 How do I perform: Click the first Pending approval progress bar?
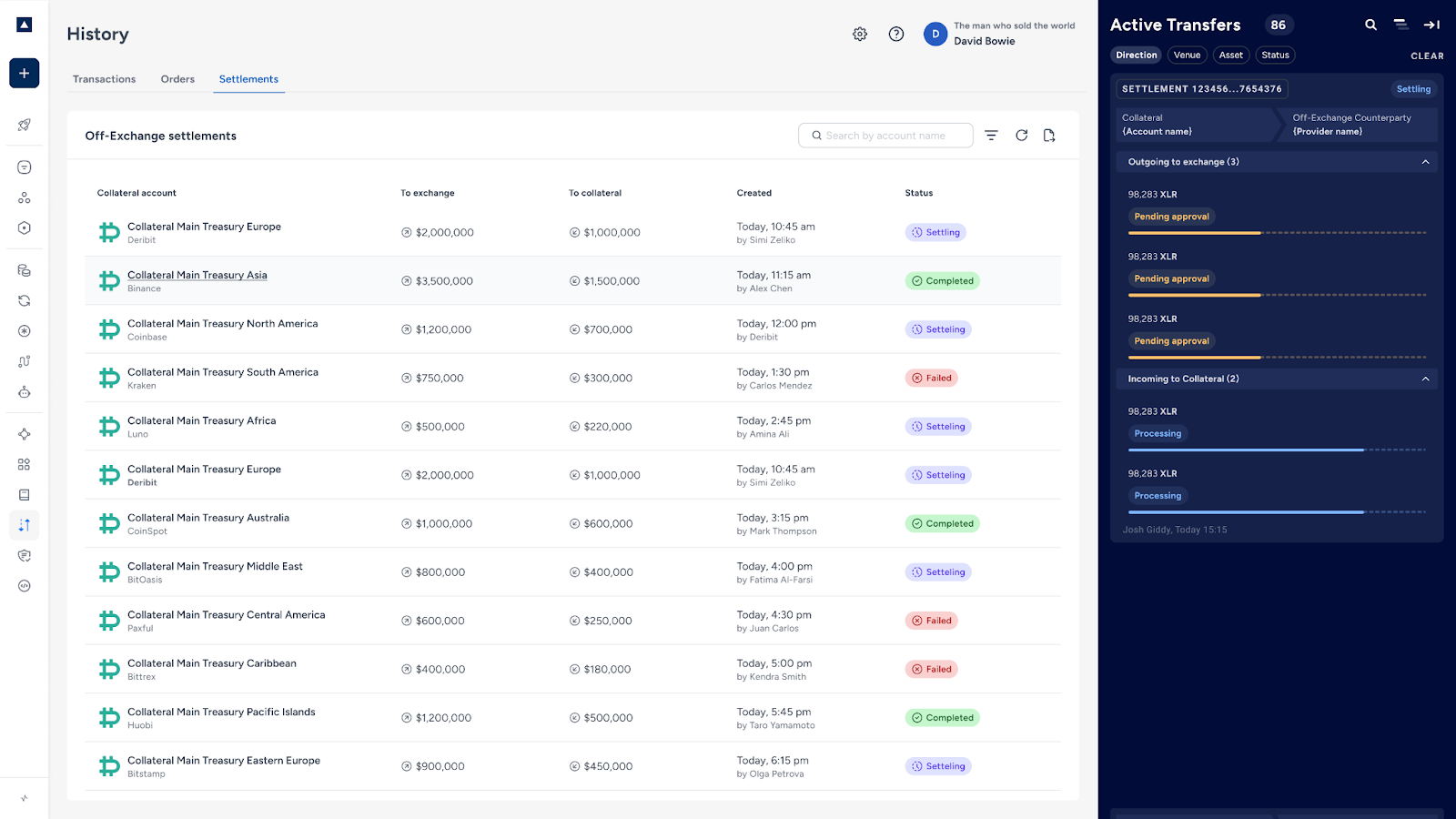pos(1277,233)
